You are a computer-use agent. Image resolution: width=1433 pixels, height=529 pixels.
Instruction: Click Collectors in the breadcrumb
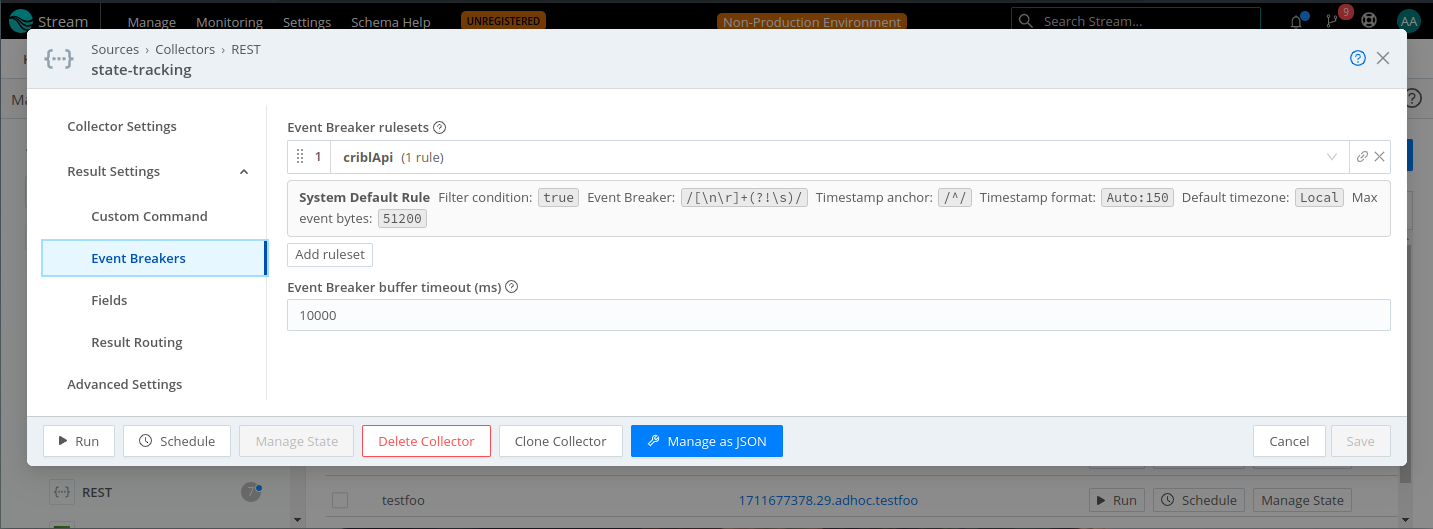click(185, 49)
